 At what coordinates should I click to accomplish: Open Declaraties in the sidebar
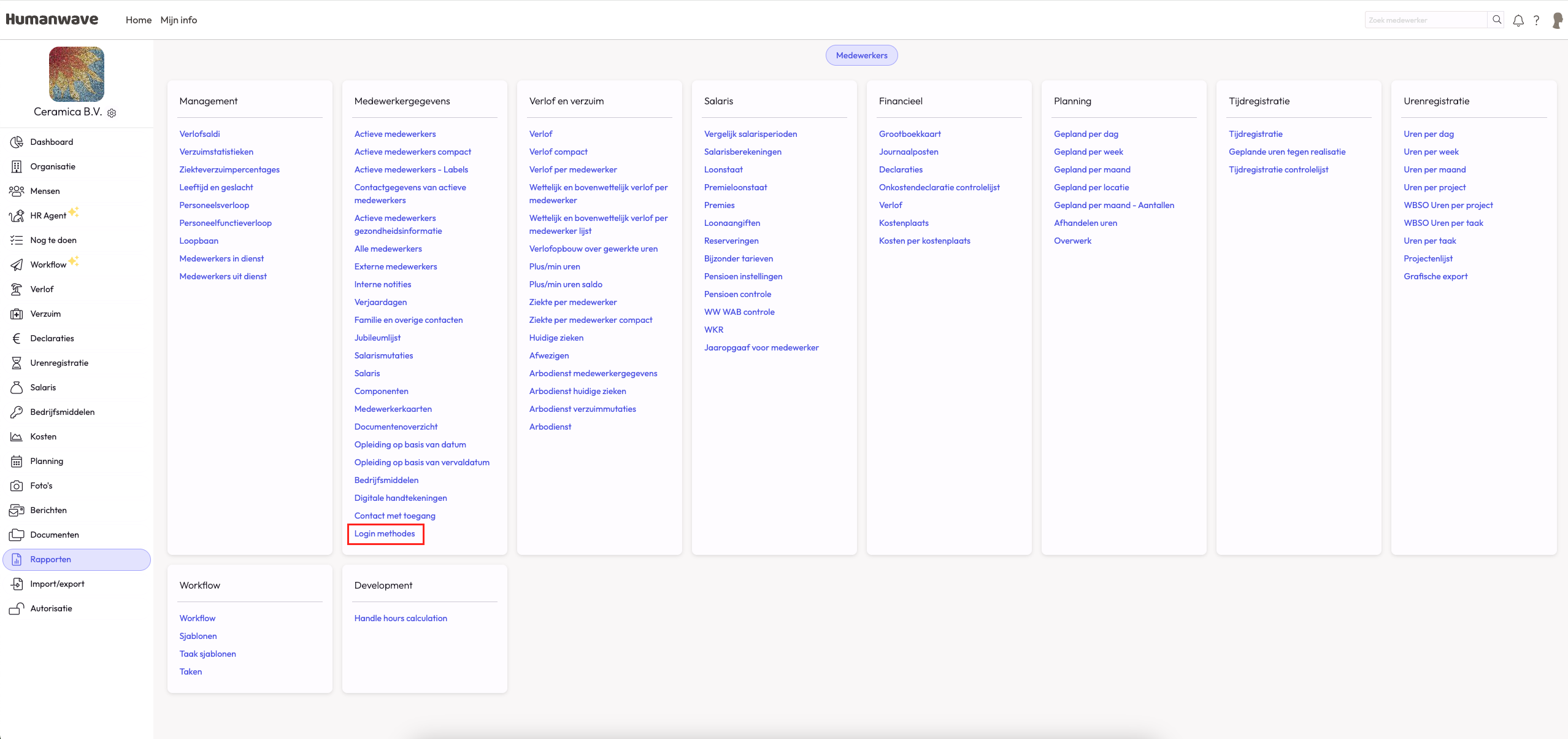coord(52,338)
